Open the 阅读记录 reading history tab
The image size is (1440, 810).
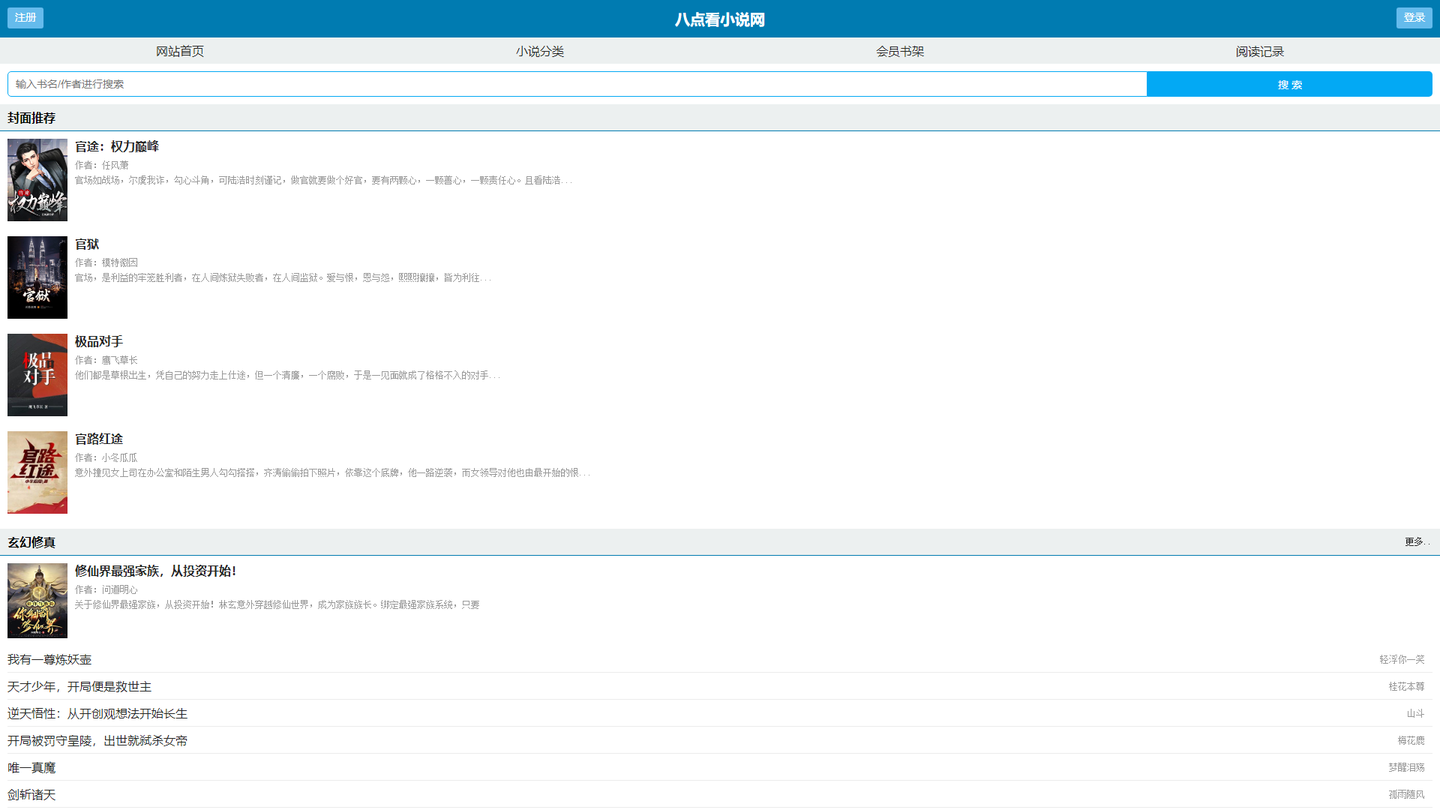(x=1260, y=51)
